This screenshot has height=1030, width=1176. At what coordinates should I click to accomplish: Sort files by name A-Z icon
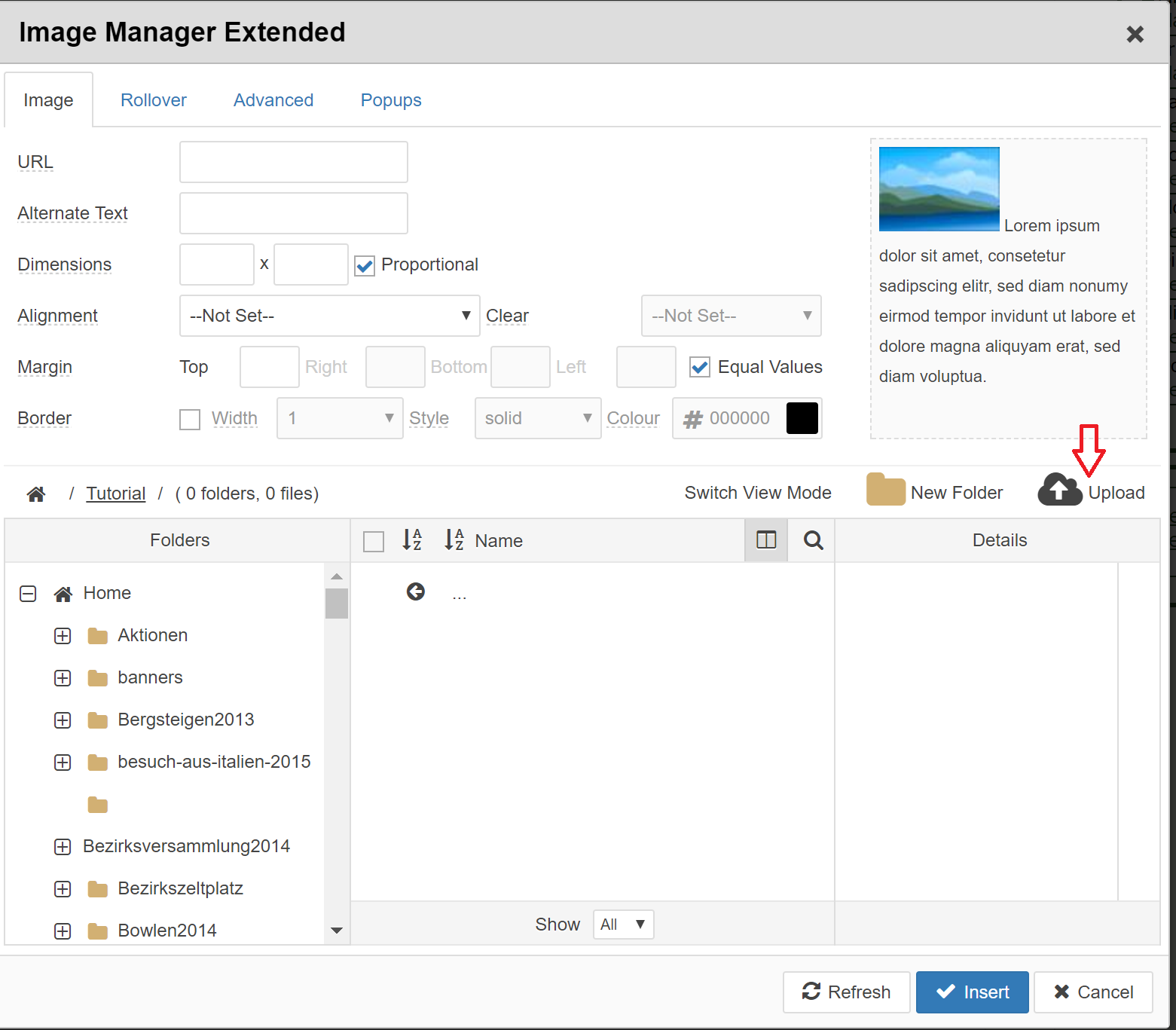click(454, 539)
